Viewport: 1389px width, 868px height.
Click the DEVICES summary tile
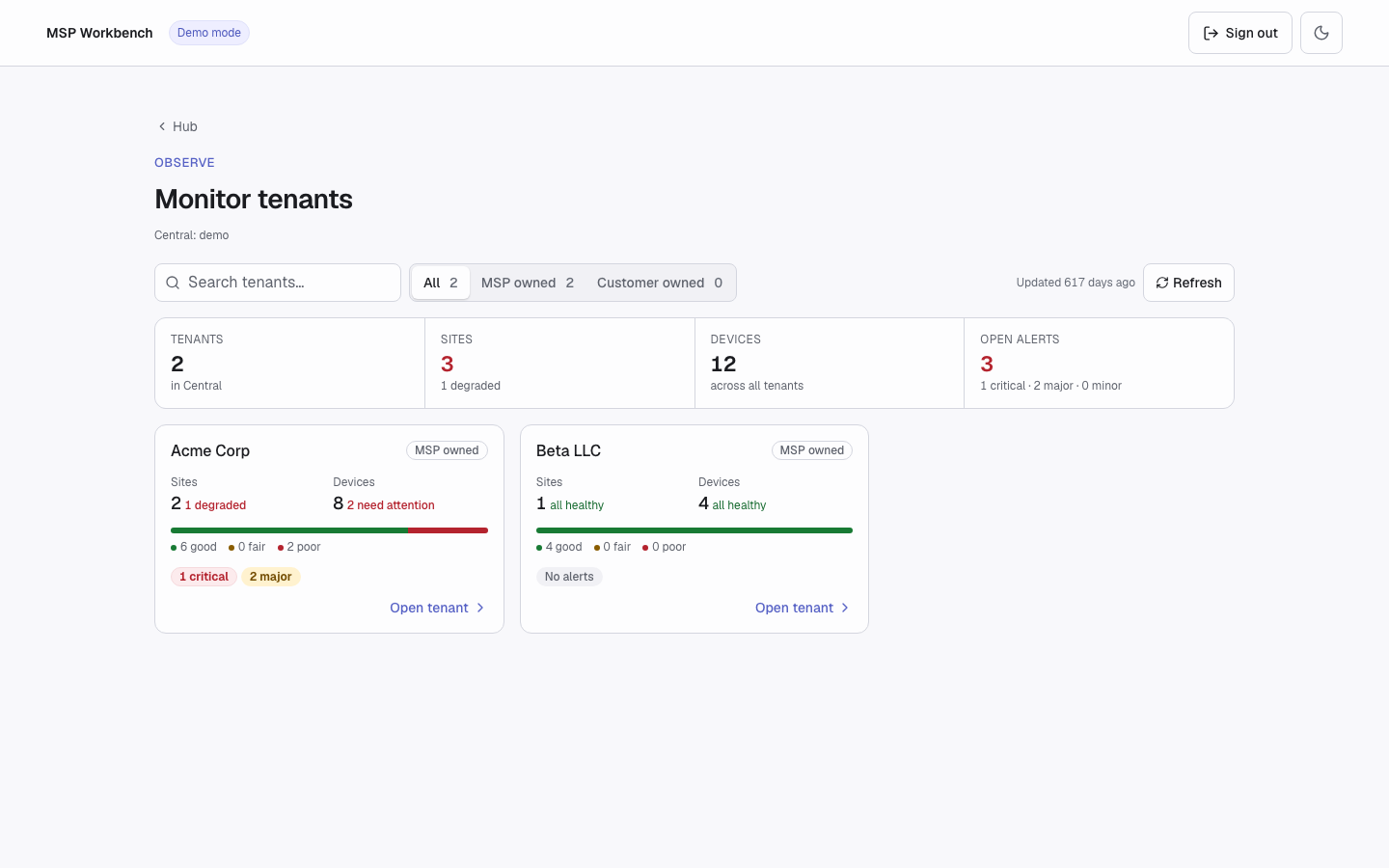830,363
